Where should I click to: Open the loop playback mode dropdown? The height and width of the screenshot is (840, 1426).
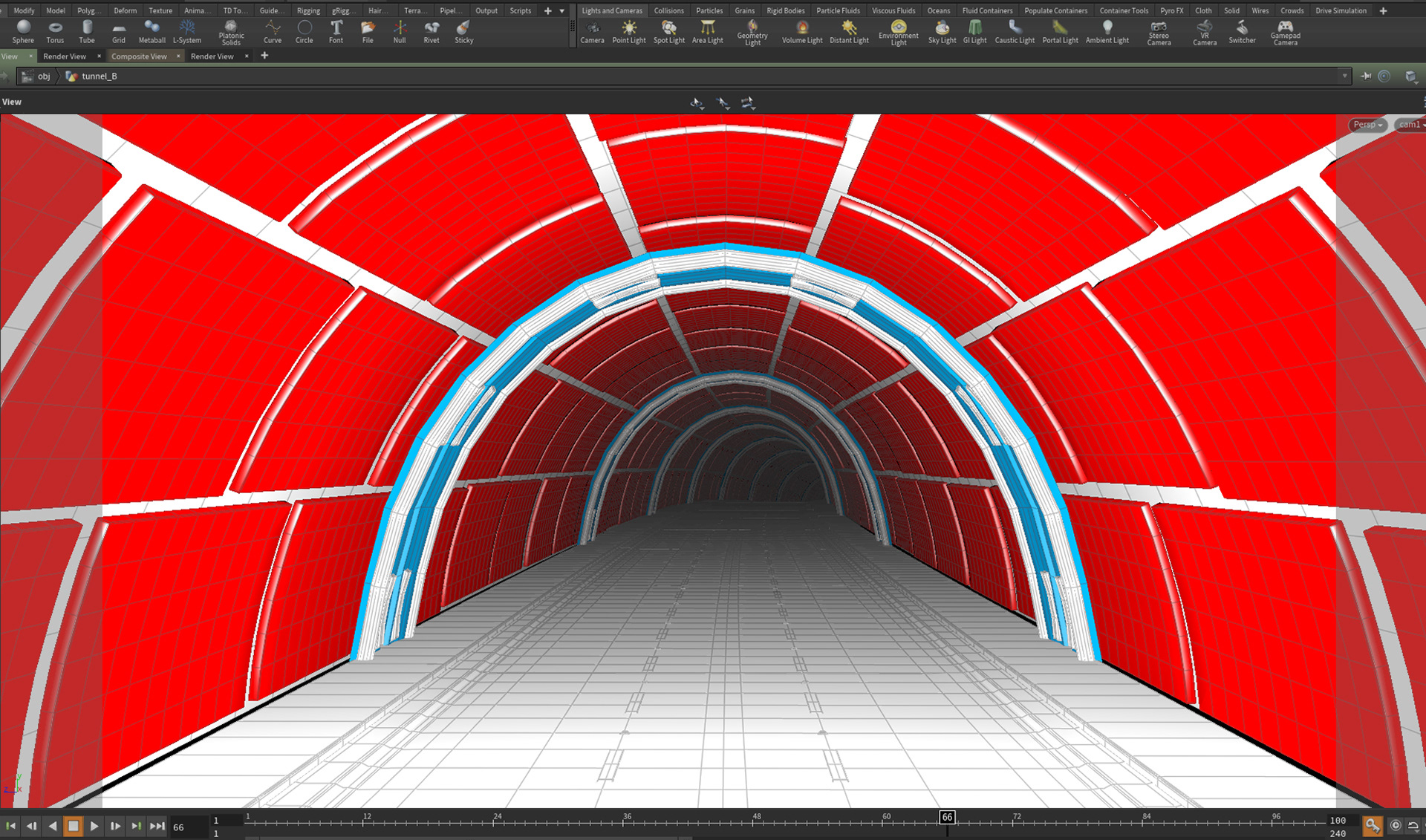tap(1413, 826)
